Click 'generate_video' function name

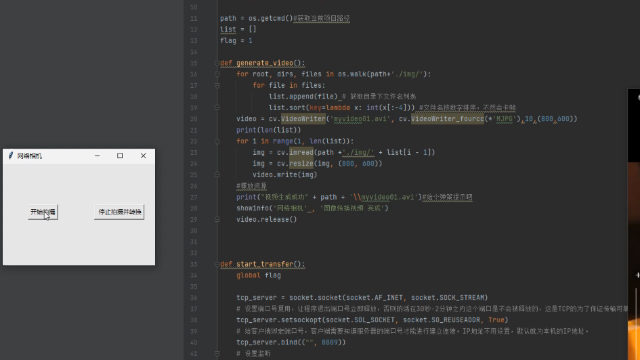264,63
